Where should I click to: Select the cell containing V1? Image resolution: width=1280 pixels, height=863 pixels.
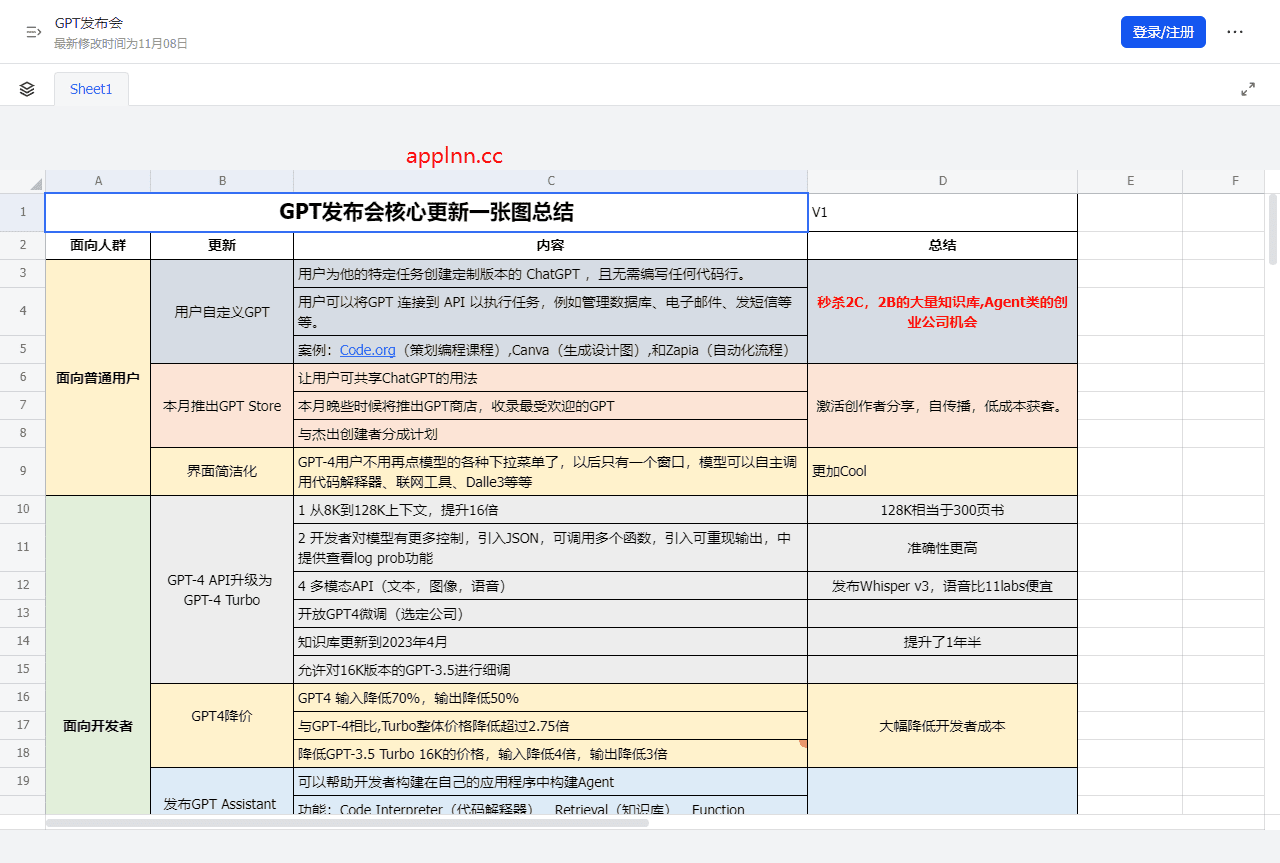pos(942,212)
